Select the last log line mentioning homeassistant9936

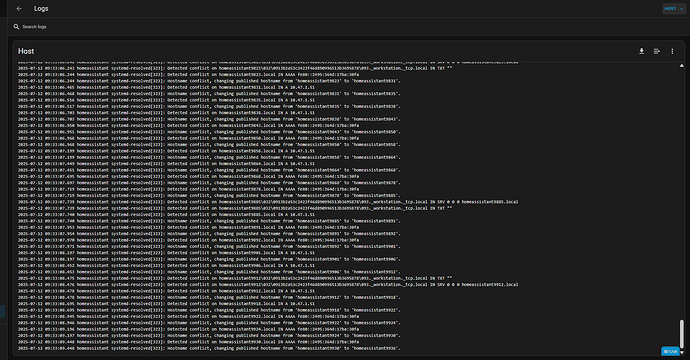[209, 348]
